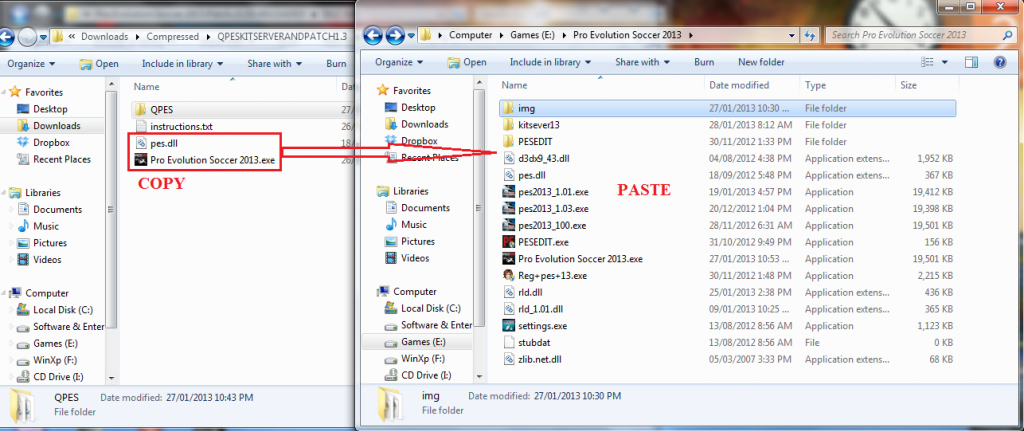Open Downloads in left window favorites

[49, 125]
